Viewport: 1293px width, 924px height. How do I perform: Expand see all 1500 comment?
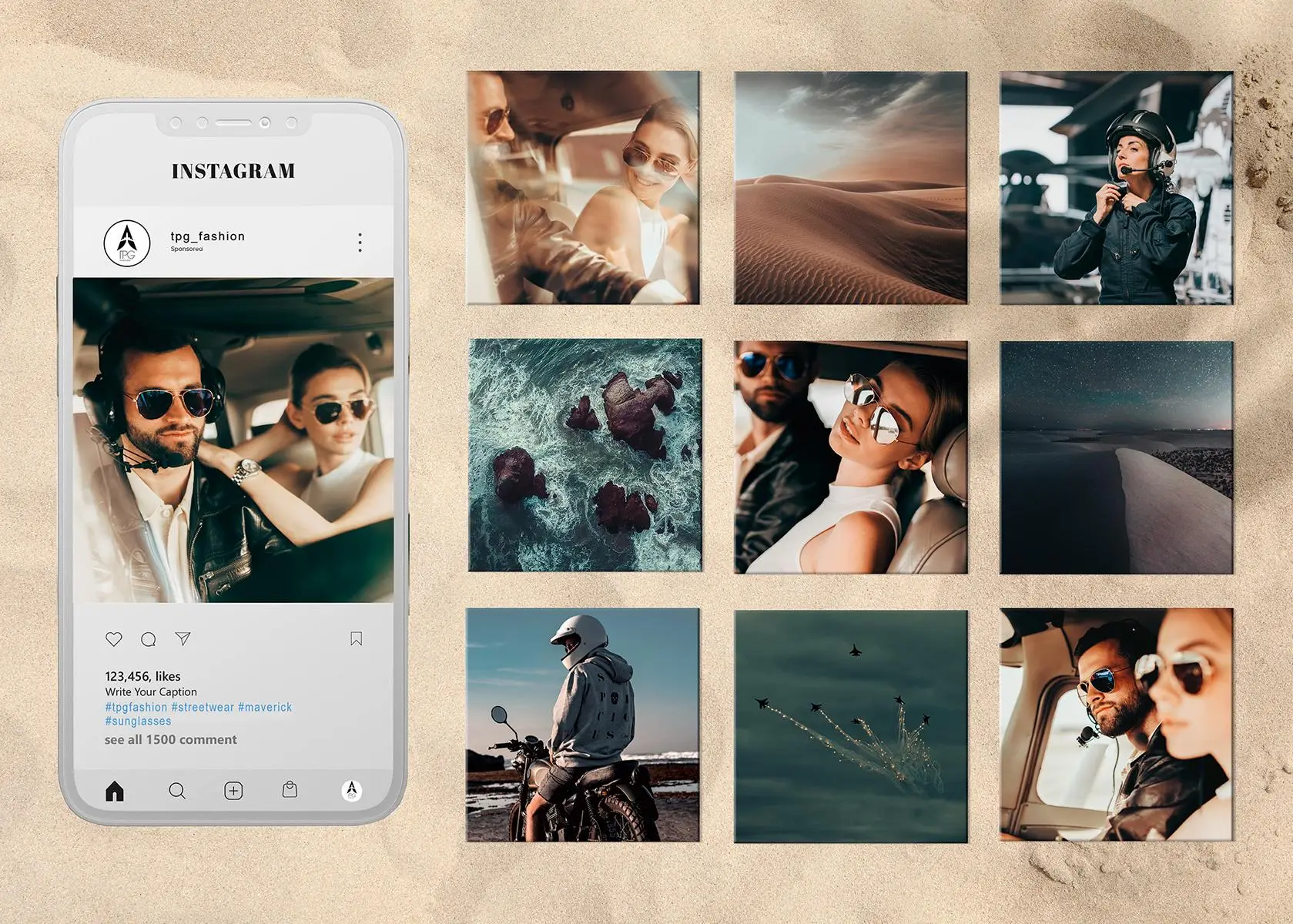tap(171, 740)
